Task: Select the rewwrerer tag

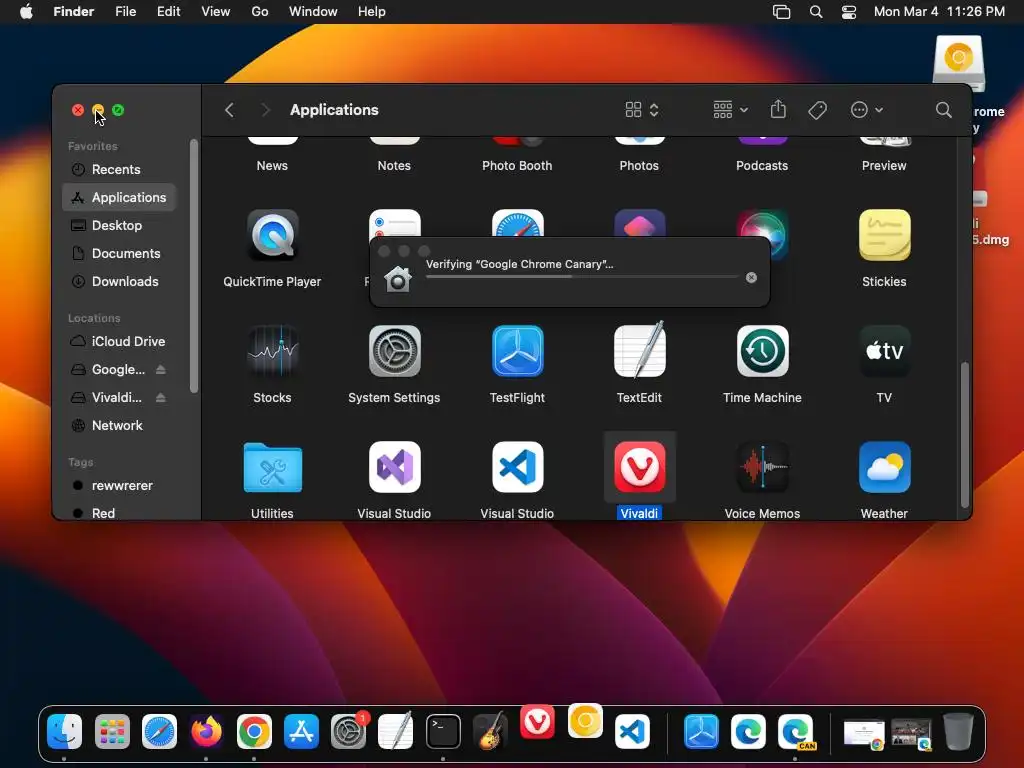Action: (x=119, y=486)
